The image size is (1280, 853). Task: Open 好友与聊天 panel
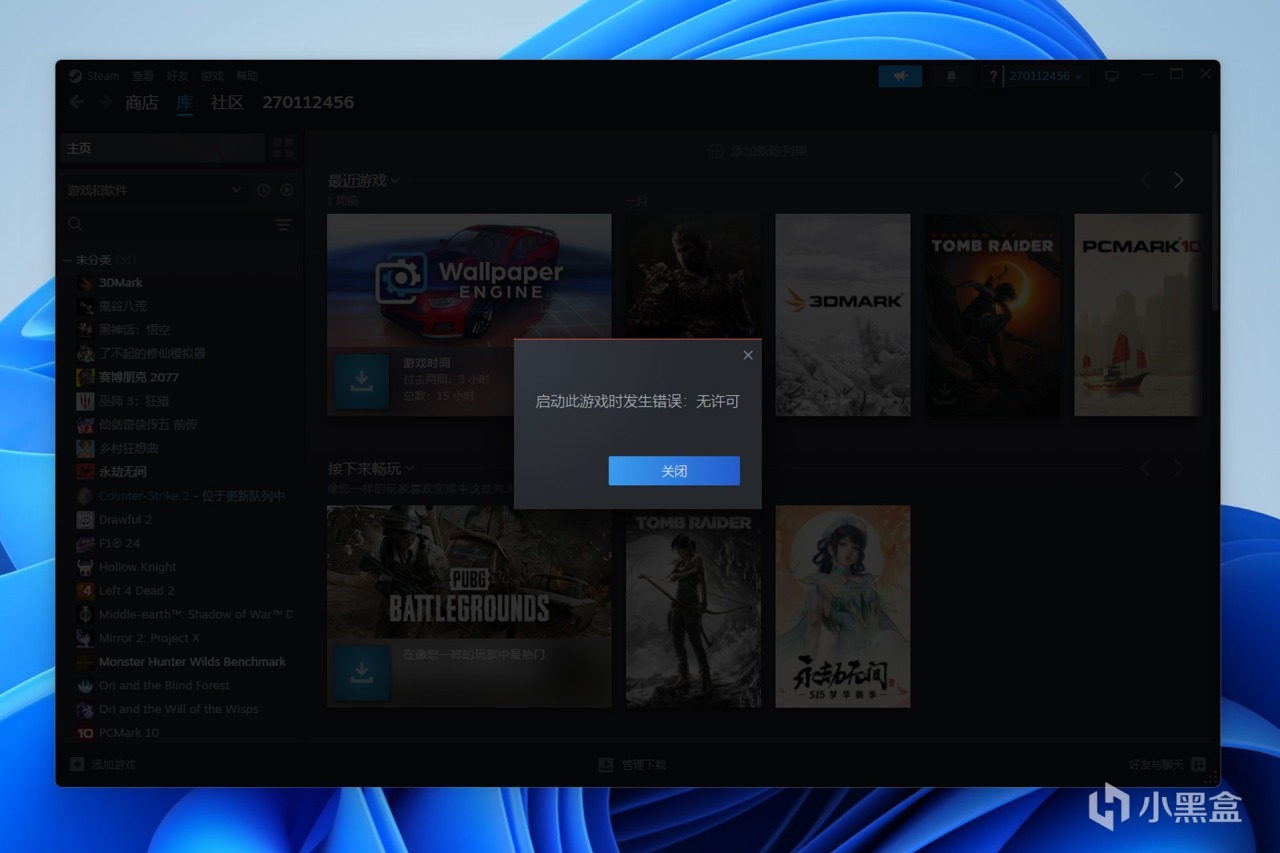[x=1167, y=765]
